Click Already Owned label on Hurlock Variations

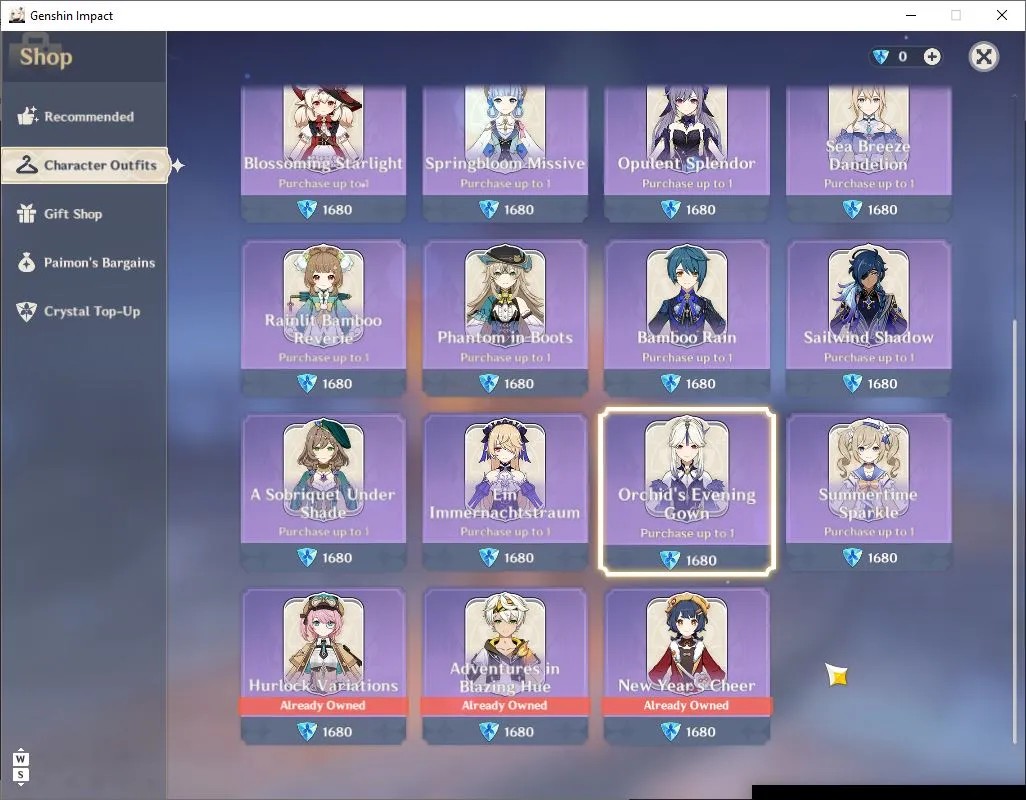323,705
